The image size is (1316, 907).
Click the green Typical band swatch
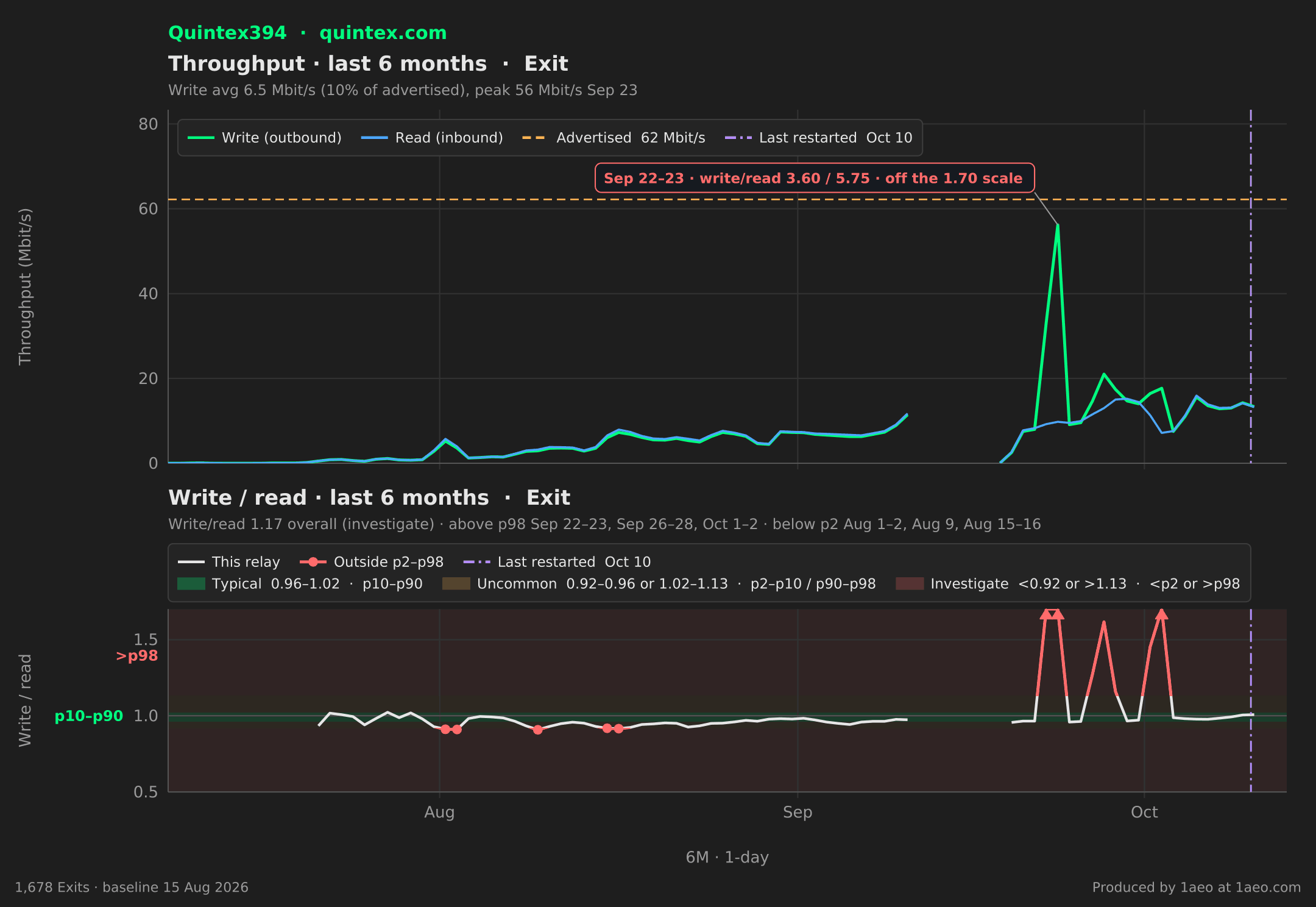191,584
